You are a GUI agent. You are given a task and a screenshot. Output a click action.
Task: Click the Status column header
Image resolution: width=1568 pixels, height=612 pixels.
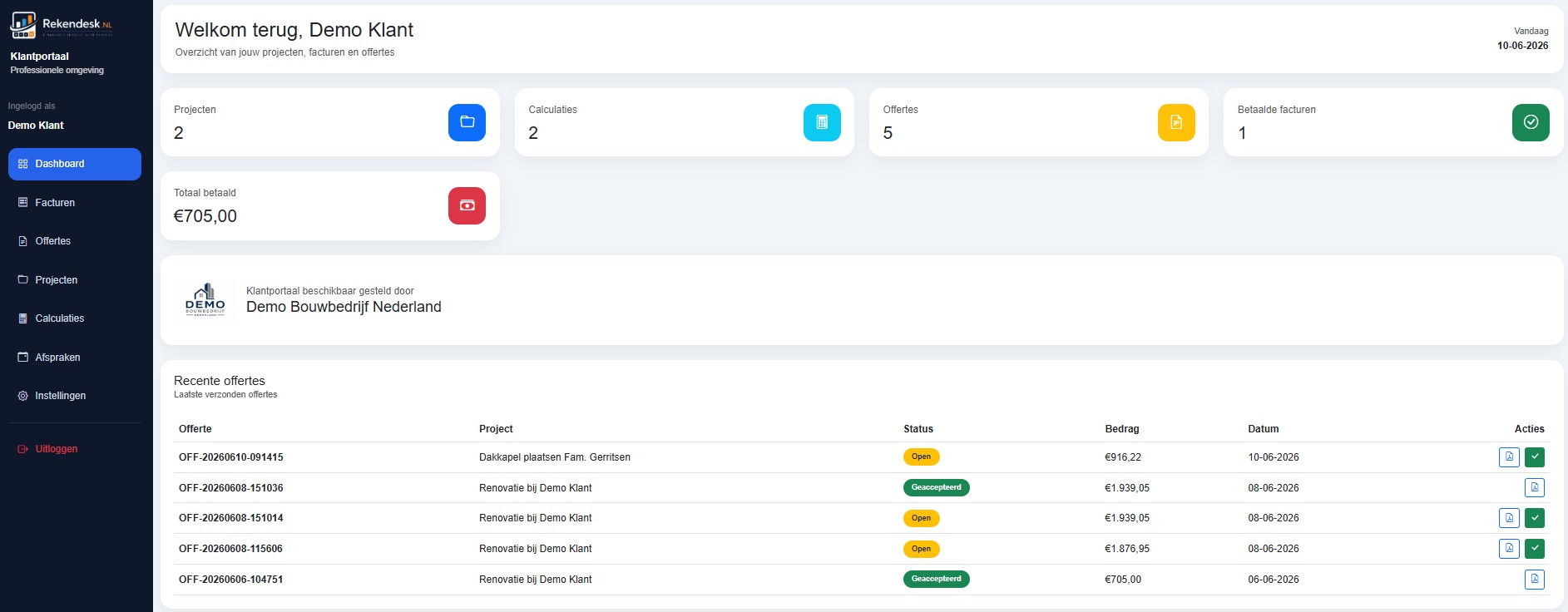[x=918, y=429]
